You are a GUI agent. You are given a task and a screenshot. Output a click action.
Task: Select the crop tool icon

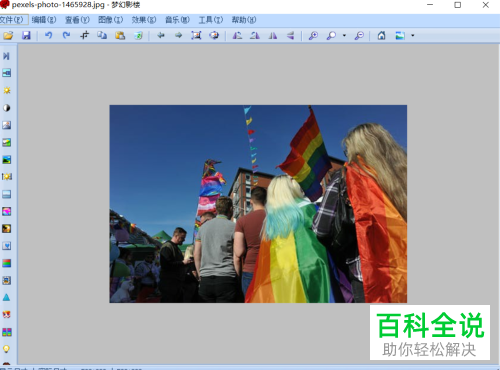pyautogui.click(x=84, y=35)
